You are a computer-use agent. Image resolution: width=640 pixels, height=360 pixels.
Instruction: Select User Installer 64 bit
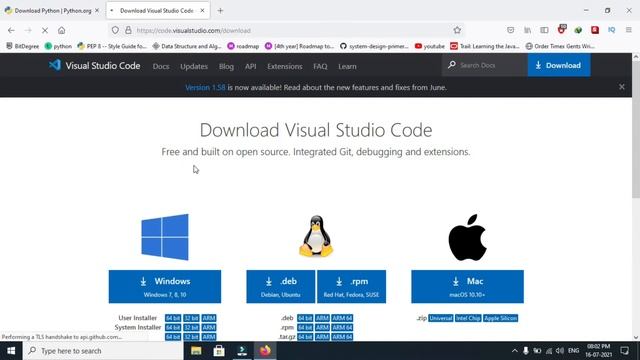(x=173, y=318)
